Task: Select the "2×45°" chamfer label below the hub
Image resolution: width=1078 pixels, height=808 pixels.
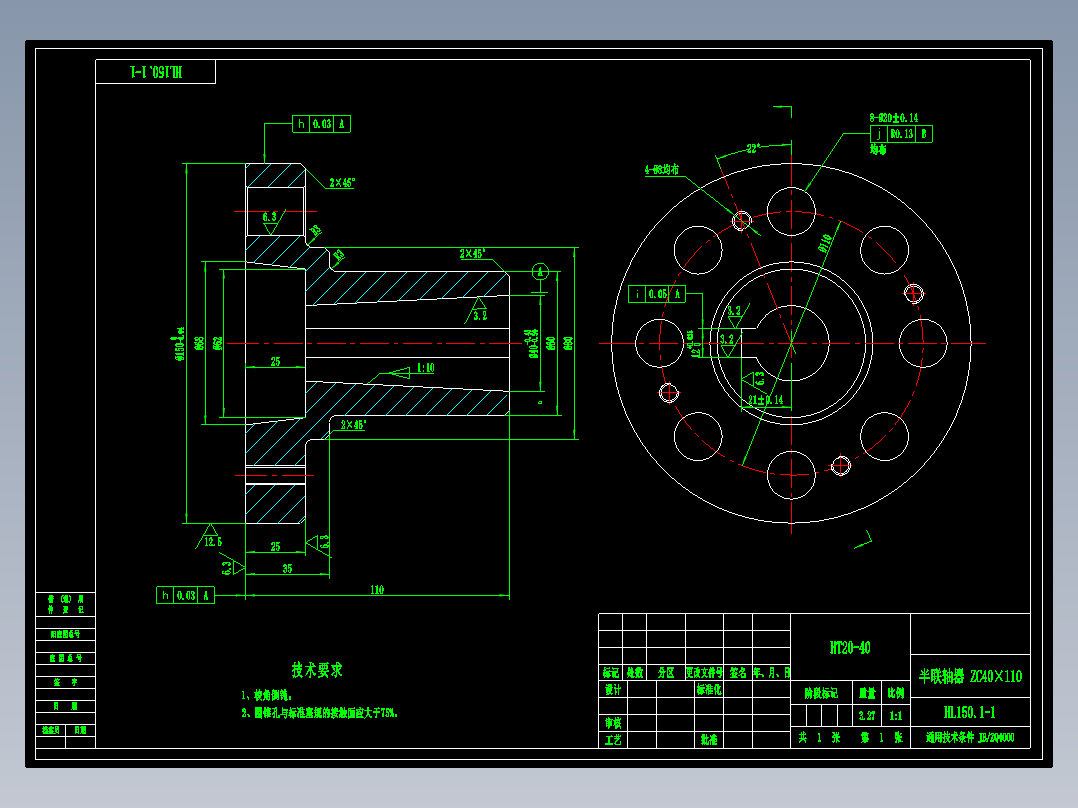Action: click(353, 425)
